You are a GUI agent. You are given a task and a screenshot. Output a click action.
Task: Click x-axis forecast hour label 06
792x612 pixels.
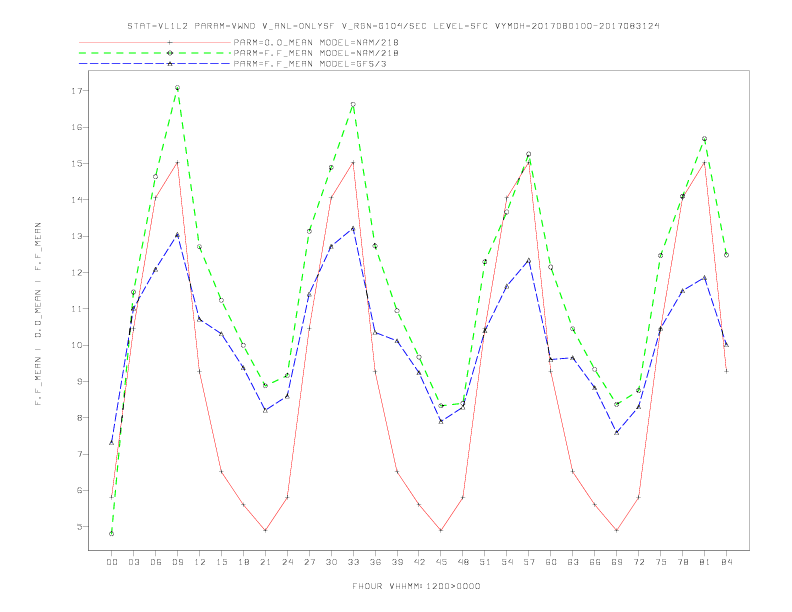156,562
